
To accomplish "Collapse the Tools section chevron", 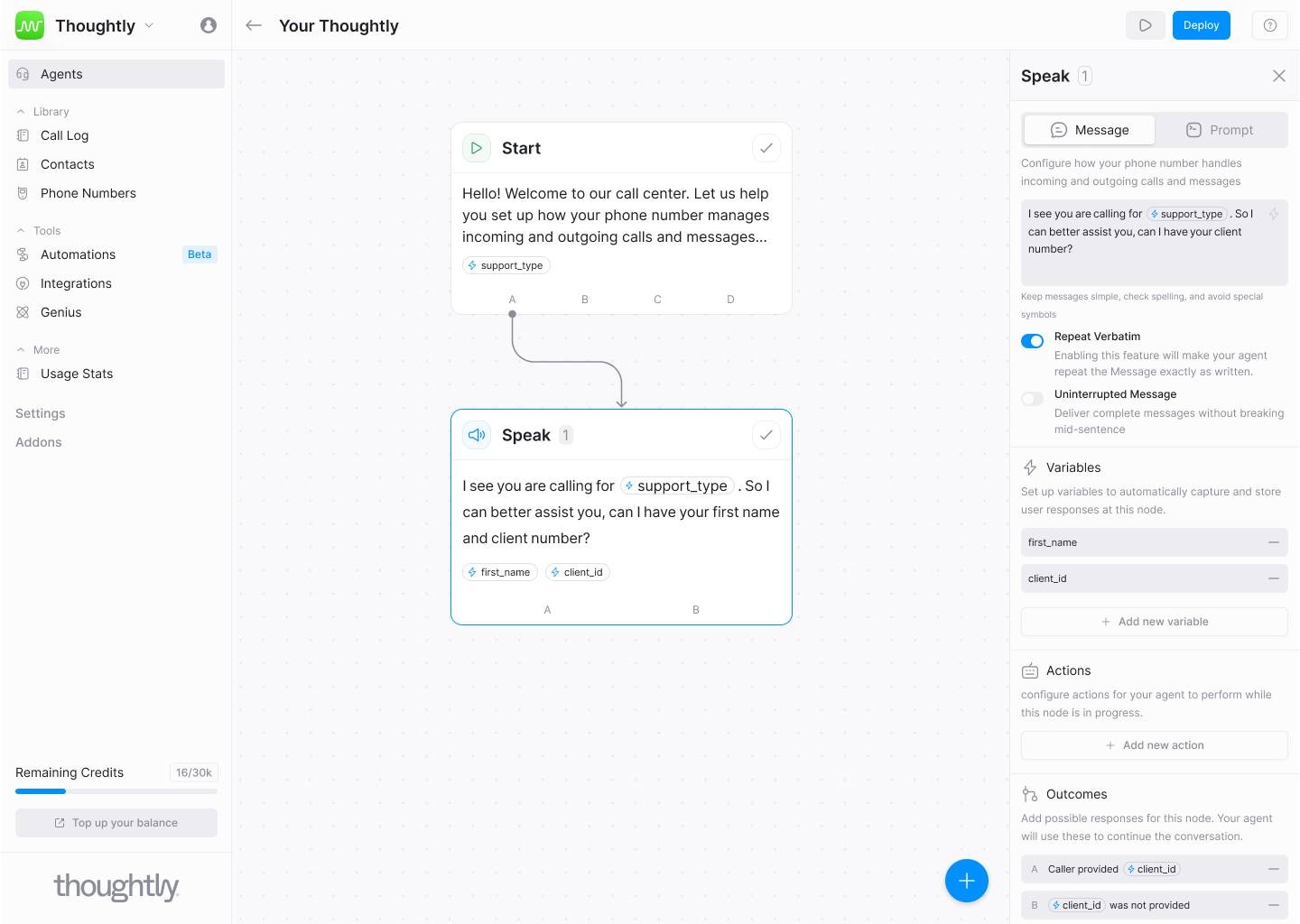I will 21,231.
